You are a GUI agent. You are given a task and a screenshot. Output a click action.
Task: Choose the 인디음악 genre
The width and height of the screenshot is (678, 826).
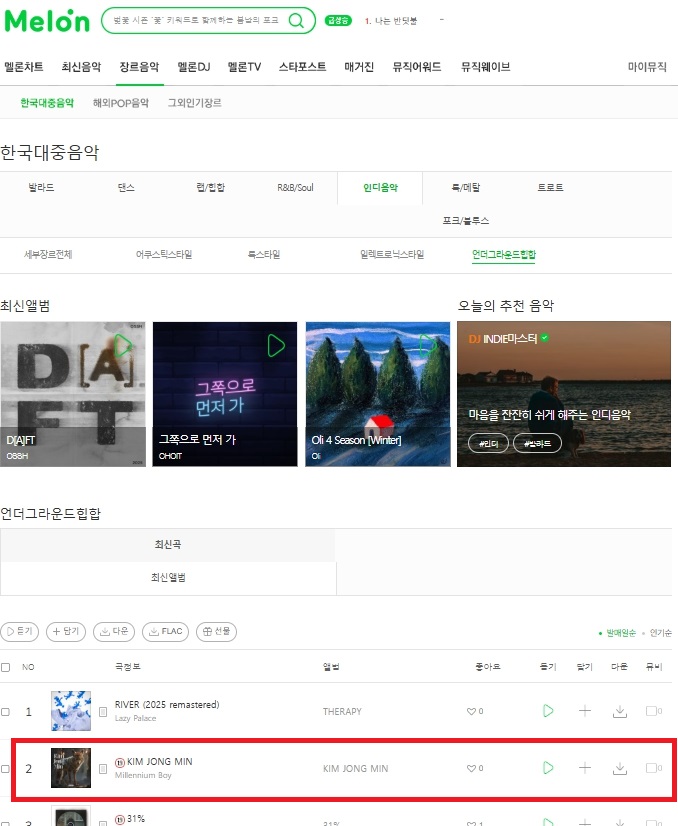[380, 188]
